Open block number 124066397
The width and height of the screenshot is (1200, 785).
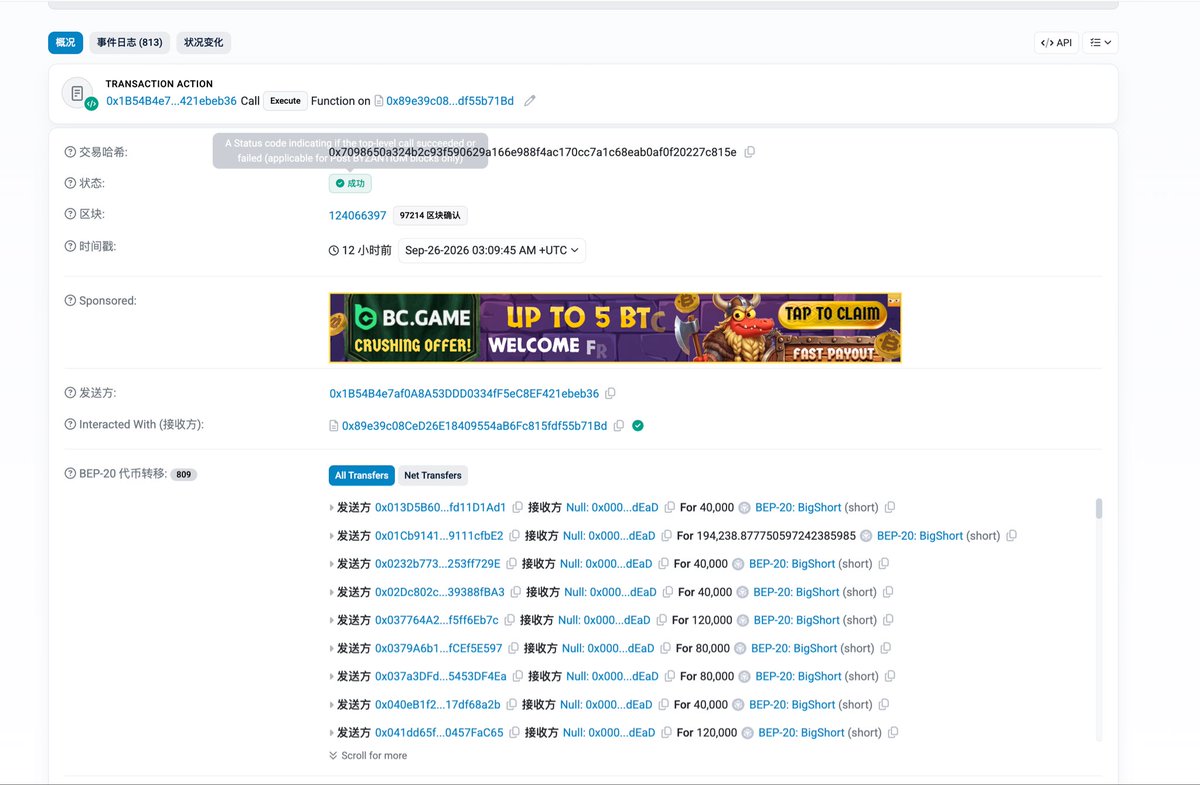[358, 216]
